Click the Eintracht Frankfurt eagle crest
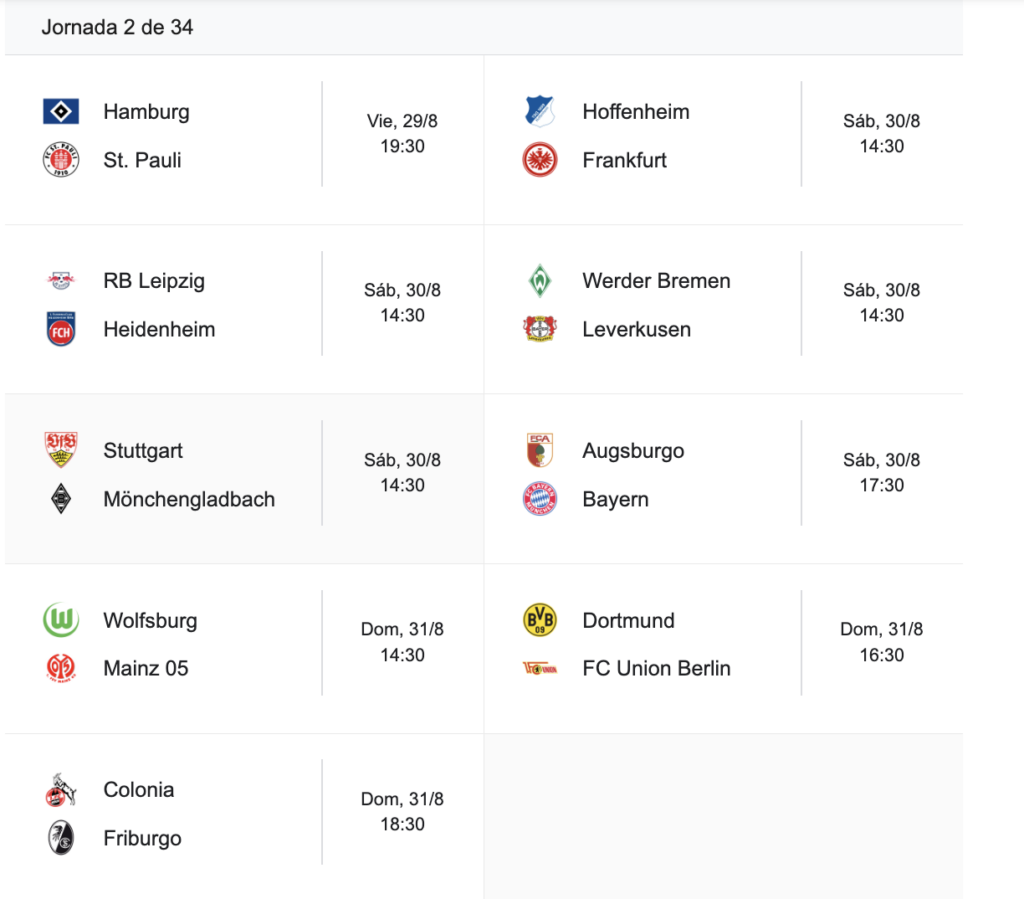1024x899 pixels. click(540, 160)
